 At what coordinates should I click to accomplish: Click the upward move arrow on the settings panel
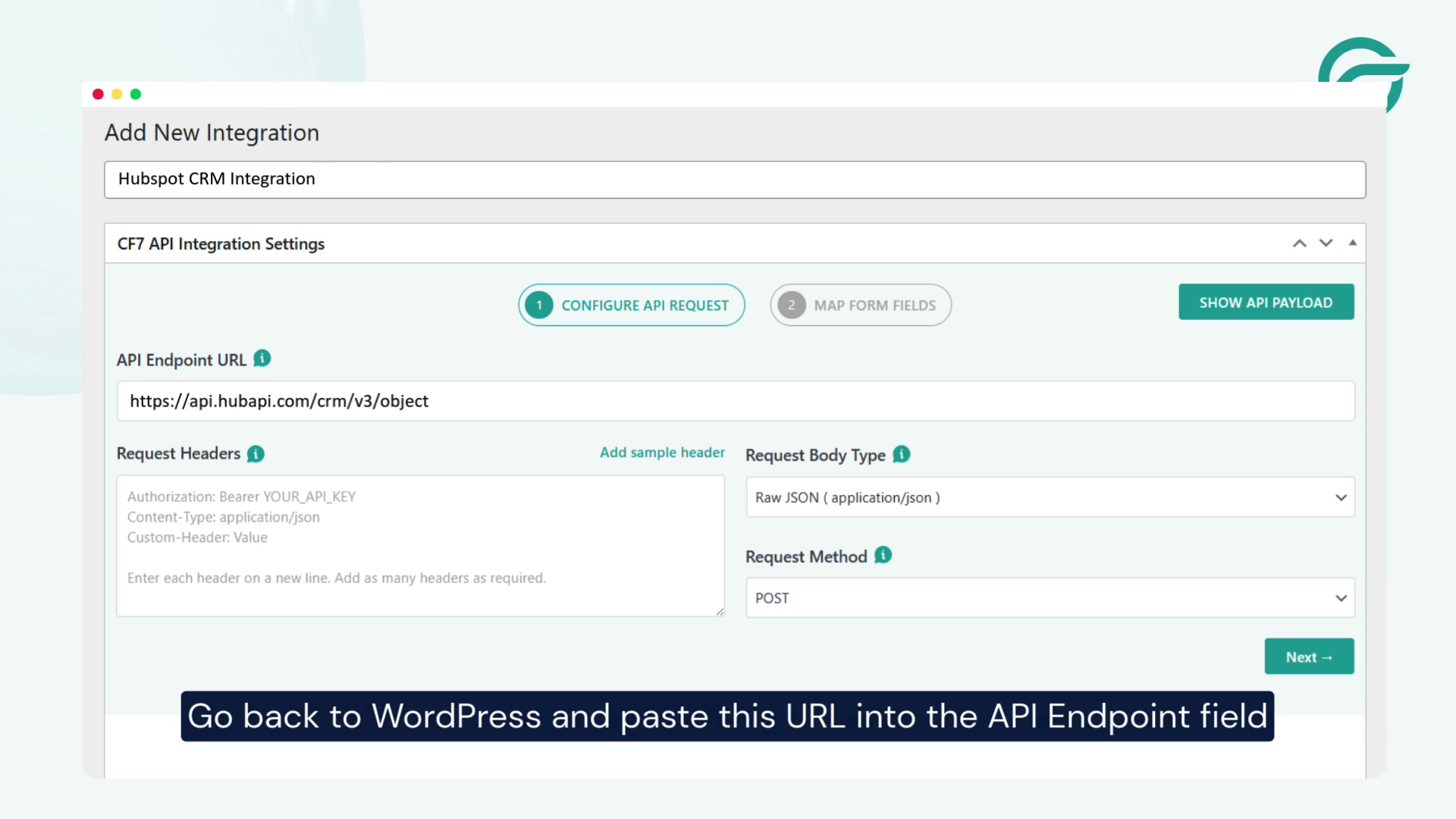pos(1299,243)
